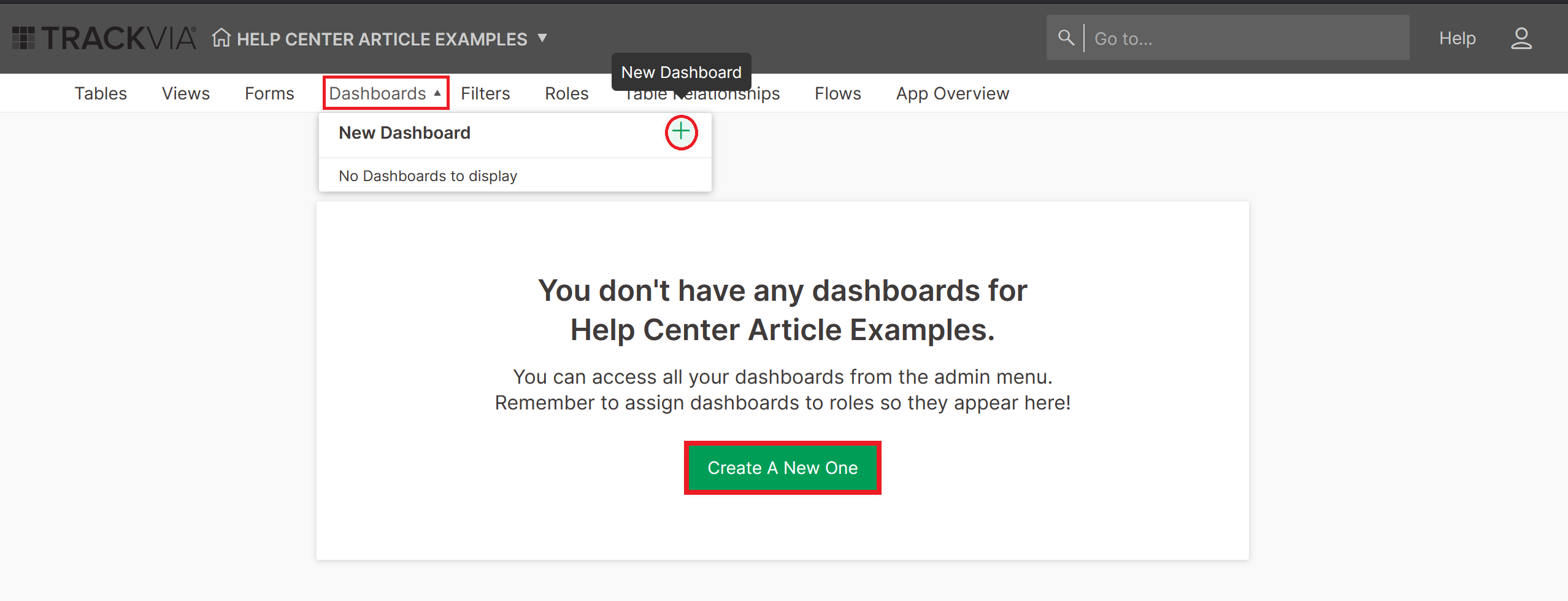Image resolution: width=1568 pixels, height=601 pixels.
Task: Open the Roles section
Action: tap(566, 93)
